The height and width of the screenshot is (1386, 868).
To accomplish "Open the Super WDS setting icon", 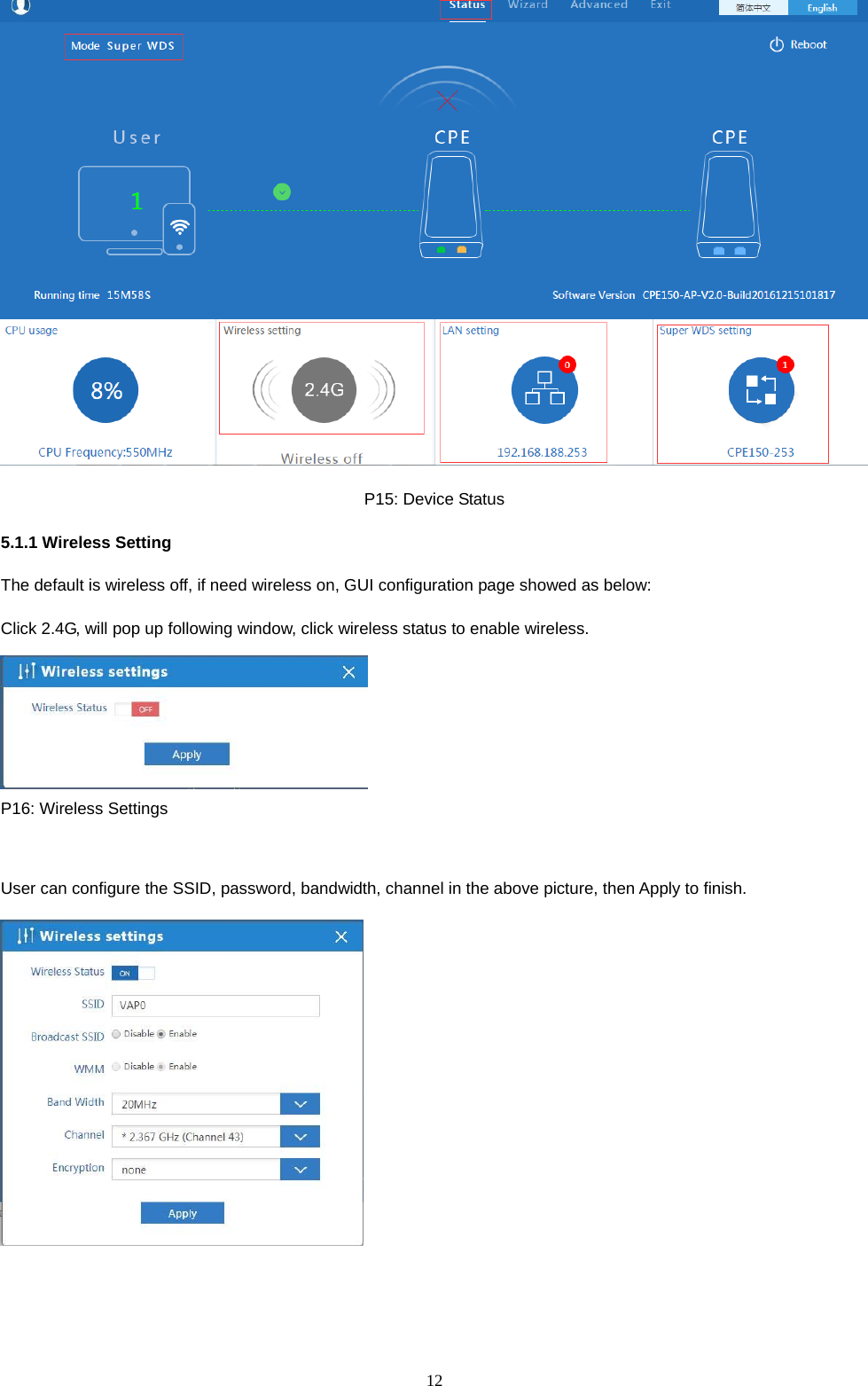I will tap(762, 390).
